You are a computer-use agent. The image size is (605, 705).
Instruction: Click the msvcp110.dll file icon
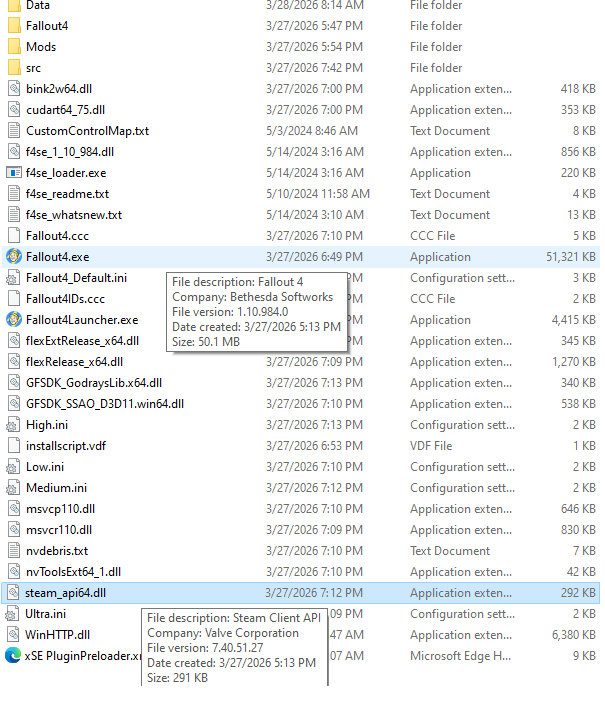click(x=14, y=509)
